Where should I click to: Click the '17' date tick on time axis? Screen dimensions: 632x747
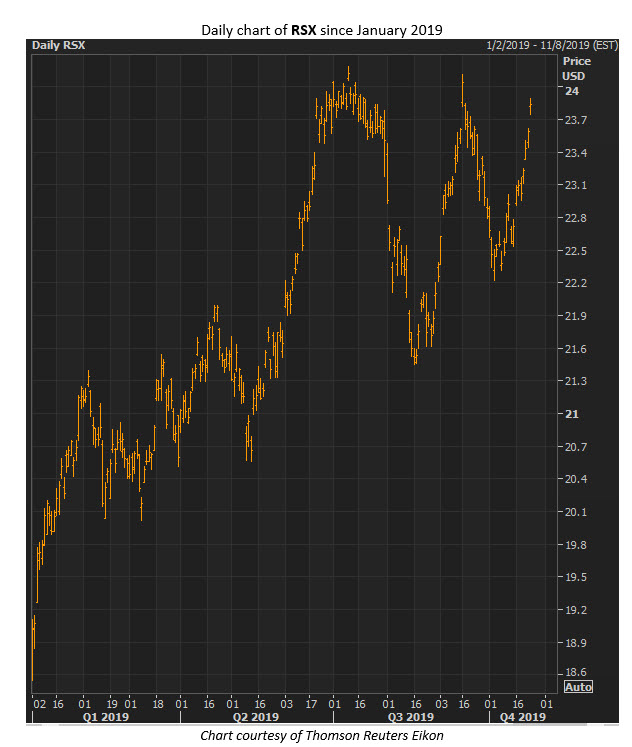311,704
